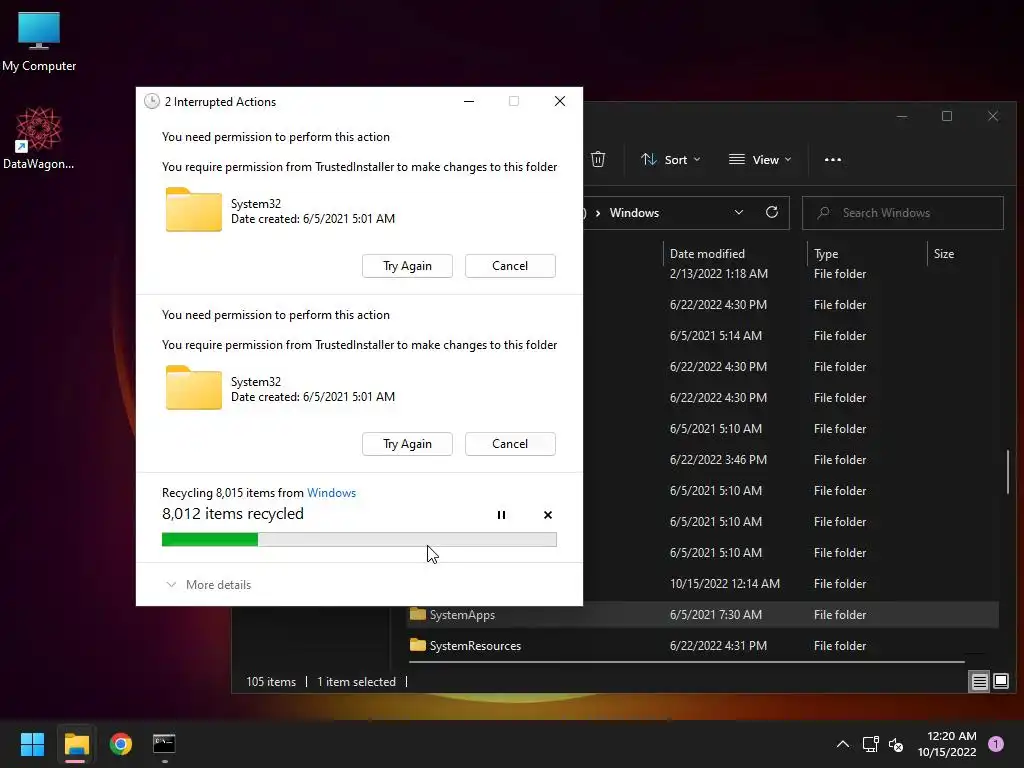Click the '1 item selected' status text
Screen dimensions: 1024x768
(357, 682)
